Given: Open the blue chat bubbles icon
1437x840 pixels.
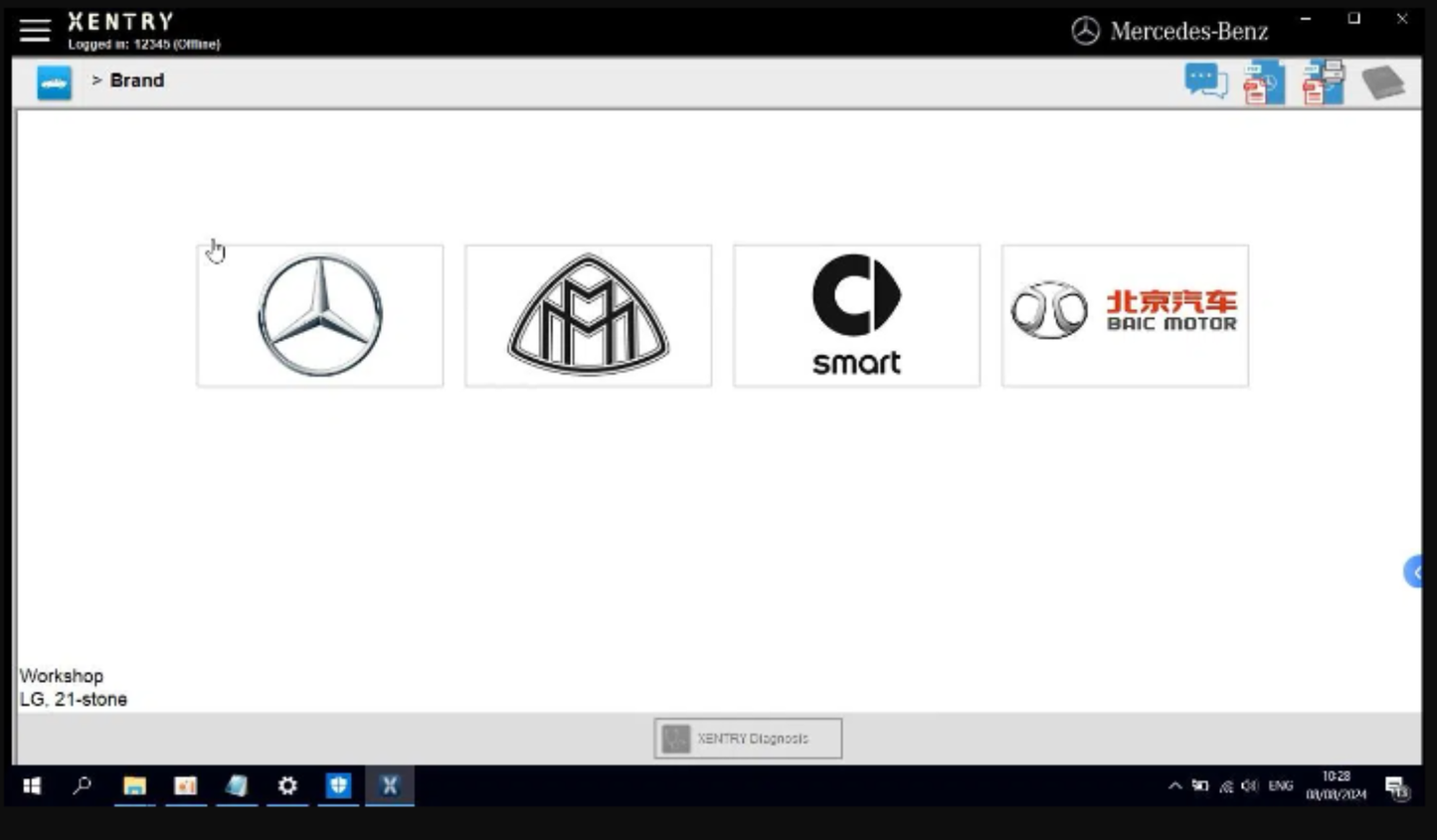Looking at the screenshot, I should coord(1205,82).
